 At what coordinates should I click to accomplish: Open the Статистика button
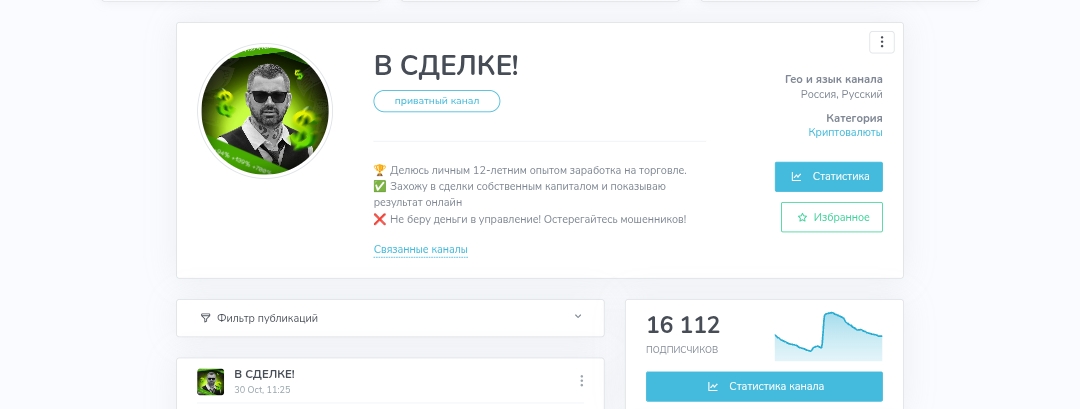pyautogui.click(x=829, y=176)
